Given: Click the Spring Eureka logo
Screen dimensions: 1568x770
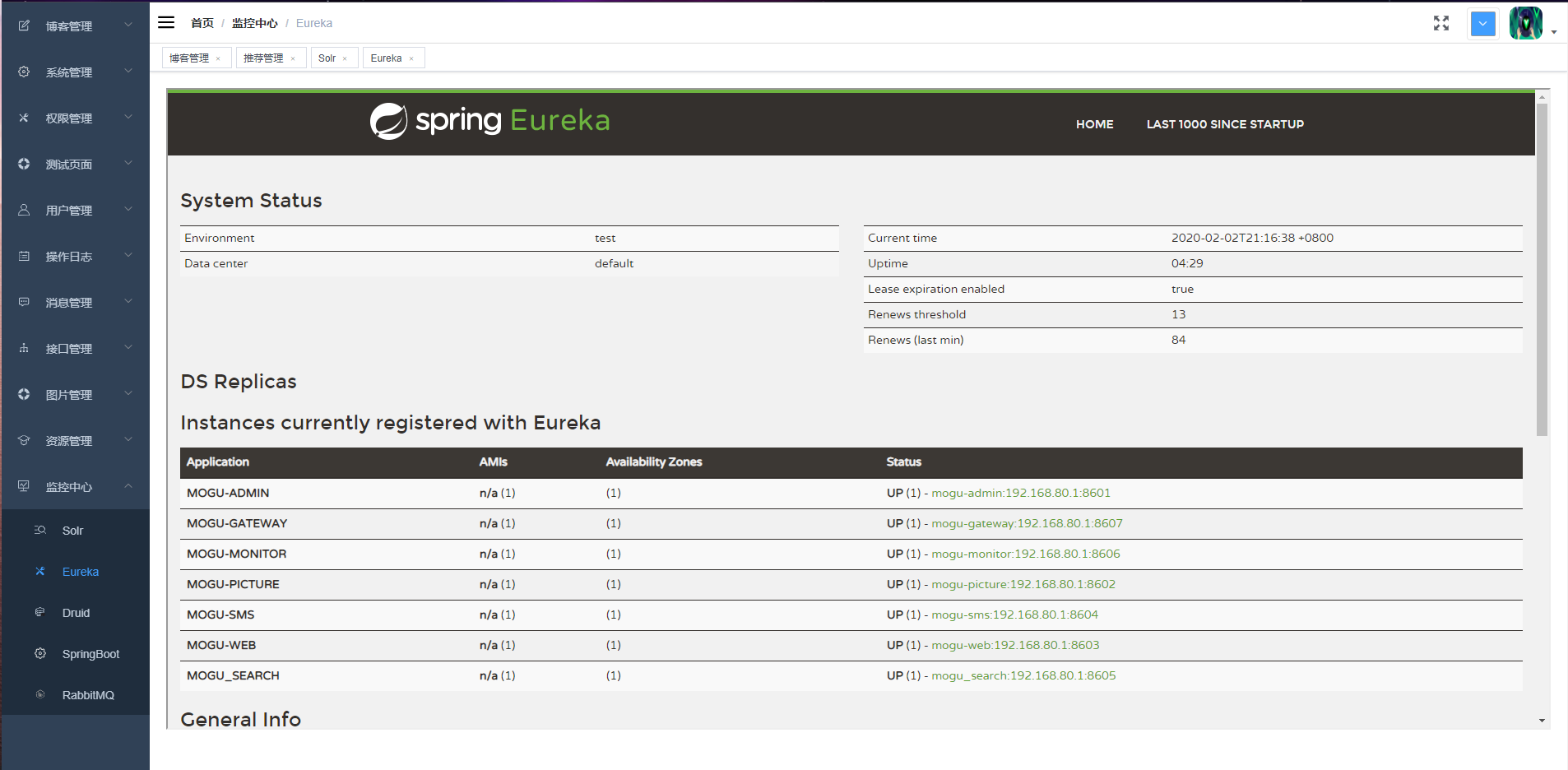Looking at the screenshot, I should click(490, 121).
